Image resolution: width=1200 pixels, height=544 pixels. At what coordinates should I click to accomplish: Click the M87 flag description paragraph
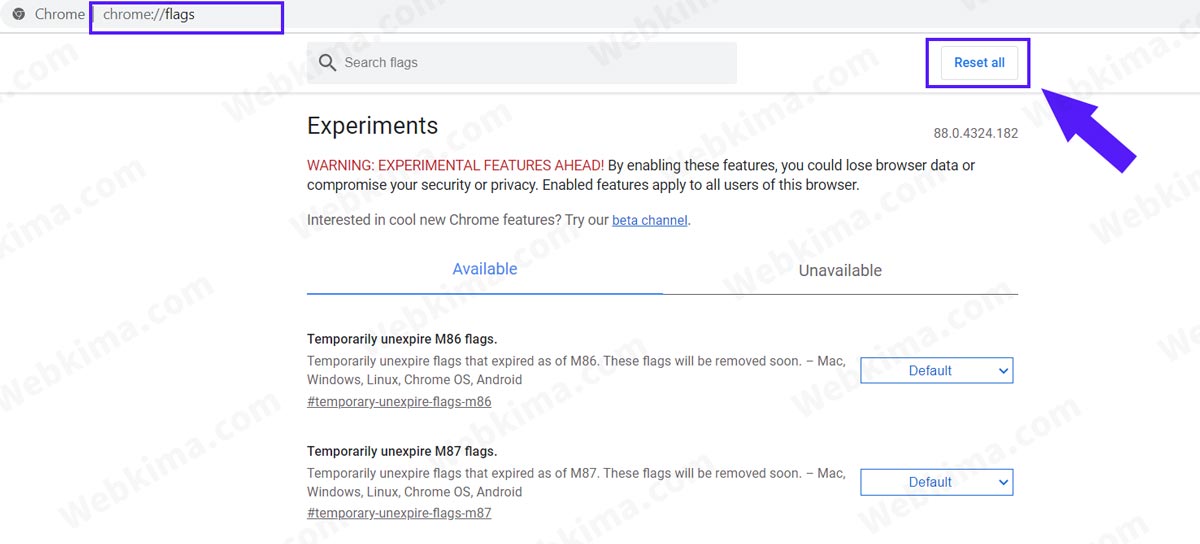(x=576, y=482)
